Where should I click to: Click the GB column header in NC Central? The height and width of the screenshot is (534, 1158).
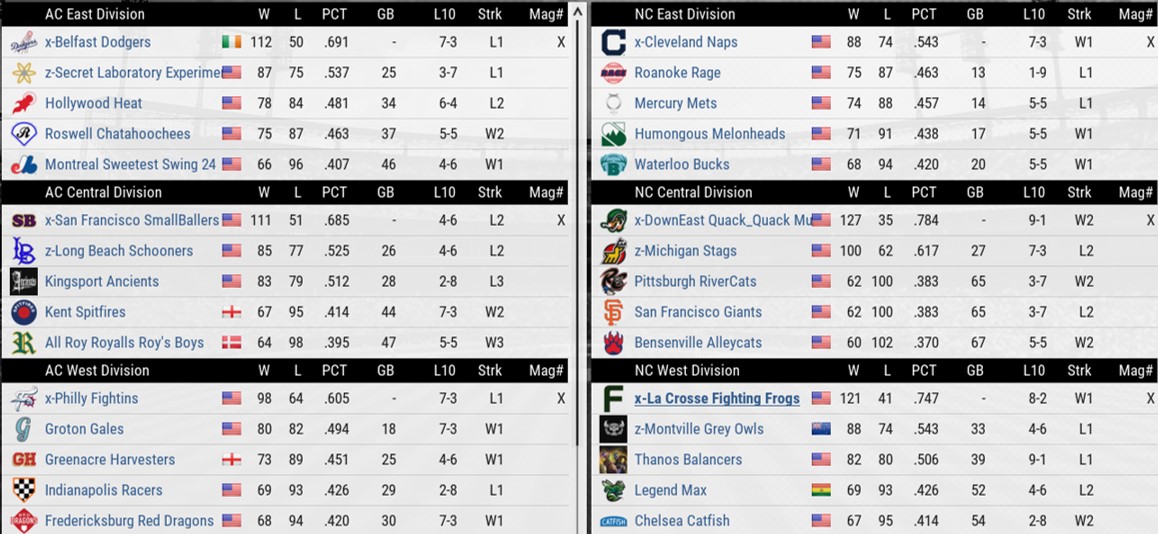pos(975,192)
